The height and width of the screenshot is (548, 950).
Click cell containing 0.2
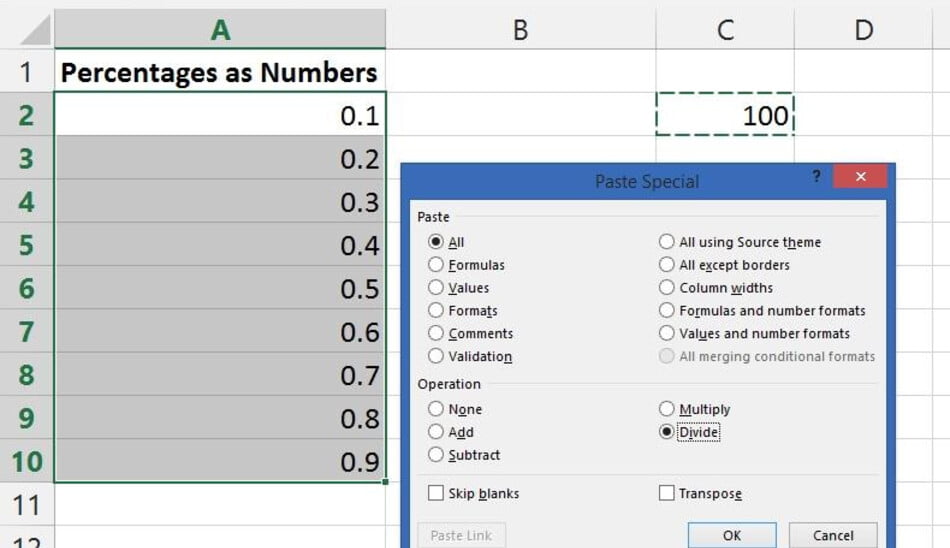click(220, 158)
